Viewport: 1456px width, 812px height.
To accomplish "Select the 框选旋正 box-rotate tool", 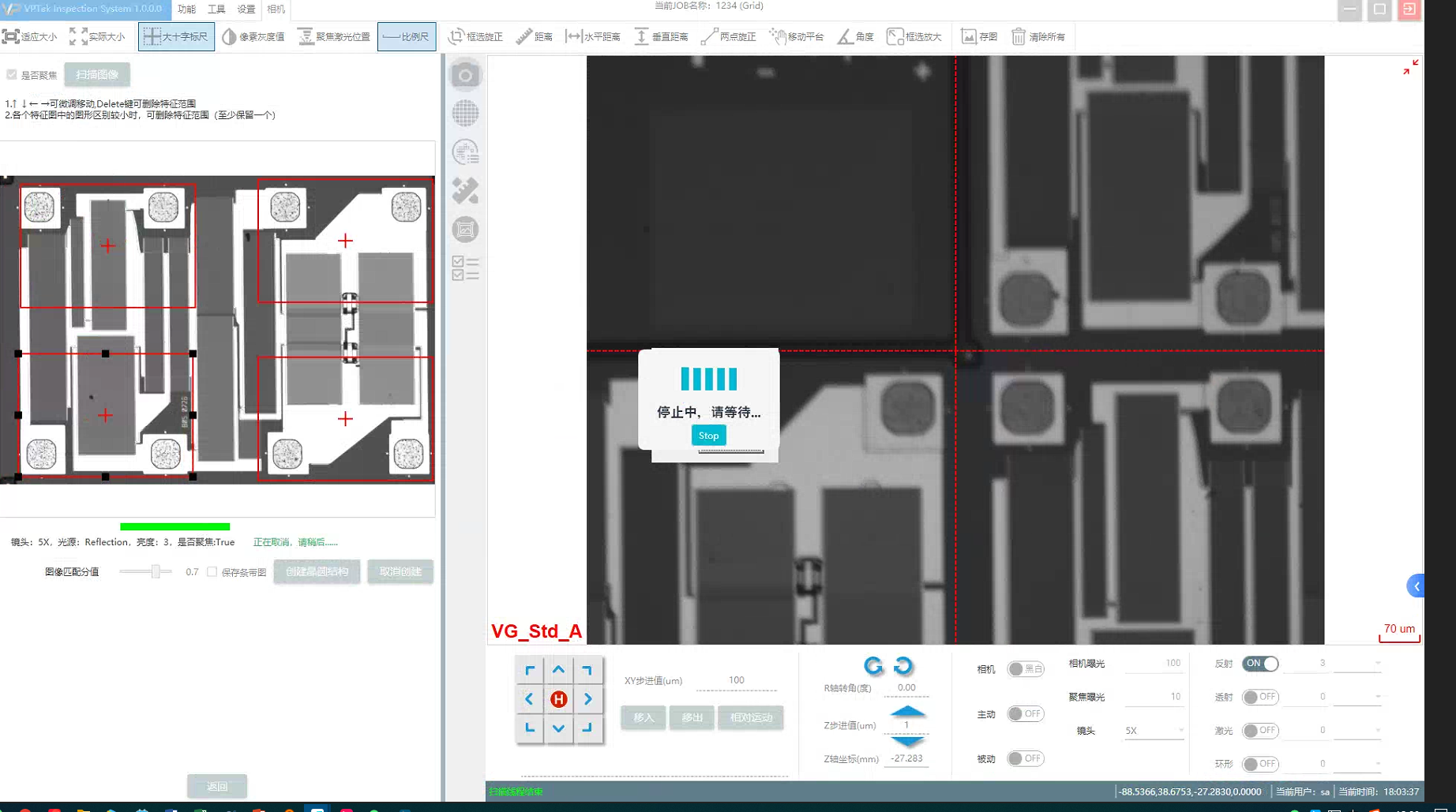I will pos(475,36).
